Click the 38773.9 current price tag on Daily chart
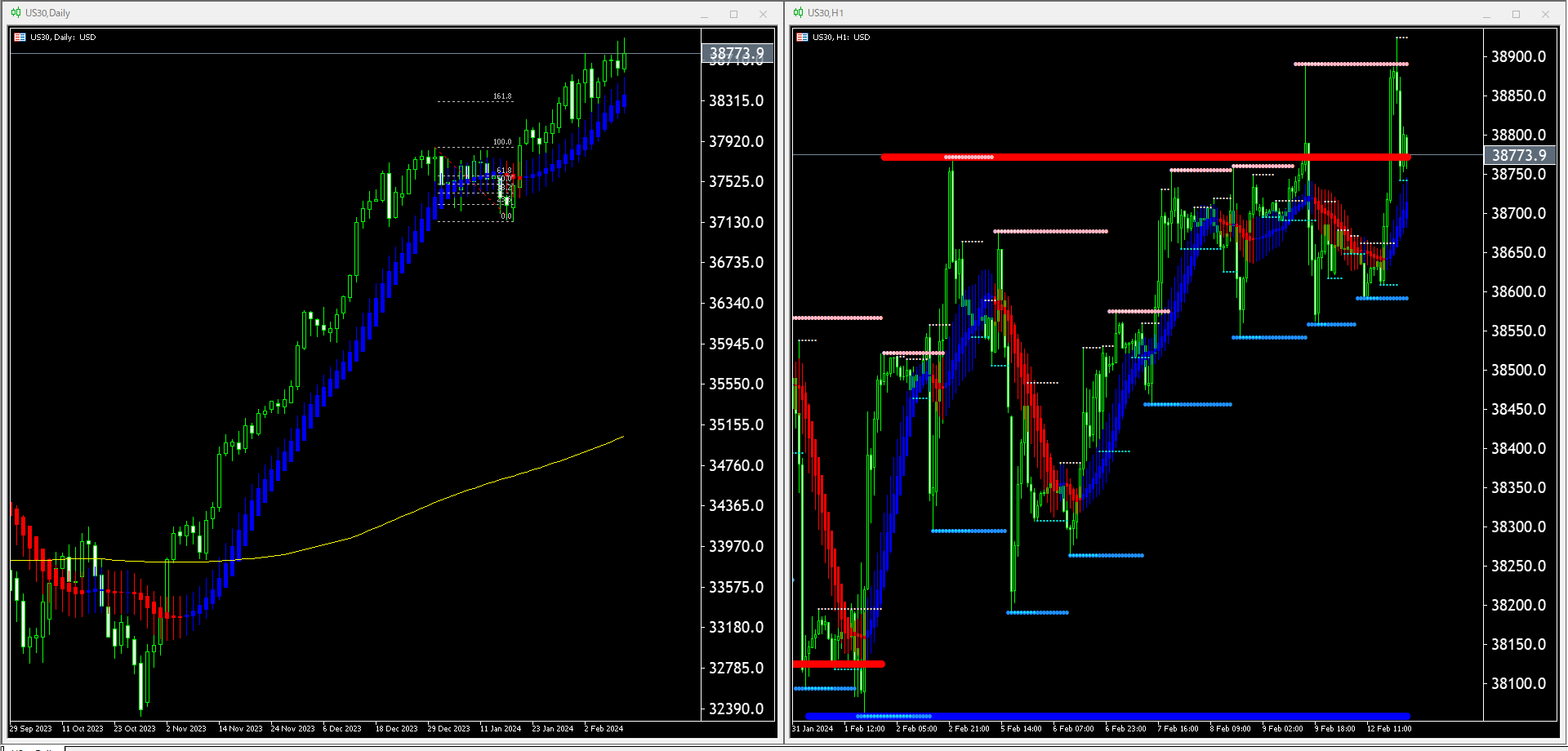 click(x=737, y=54)
